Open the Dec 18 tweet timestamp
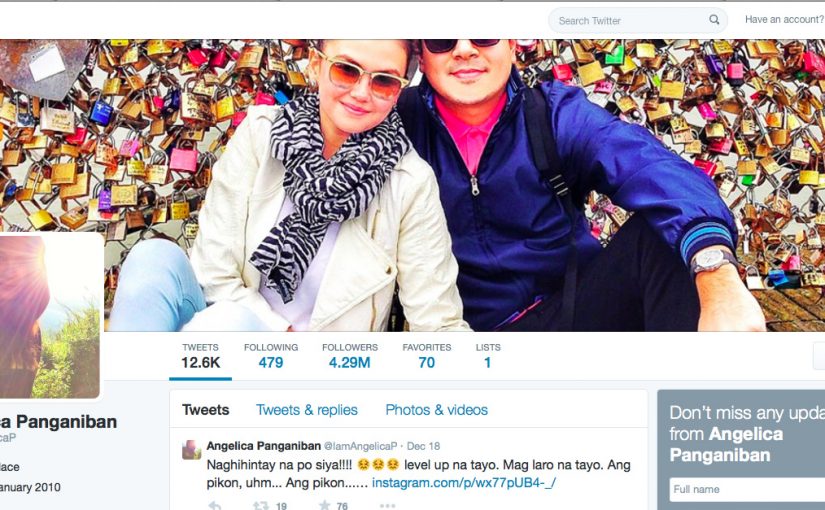Screen dimensions: 825x510 coord(423,446)
